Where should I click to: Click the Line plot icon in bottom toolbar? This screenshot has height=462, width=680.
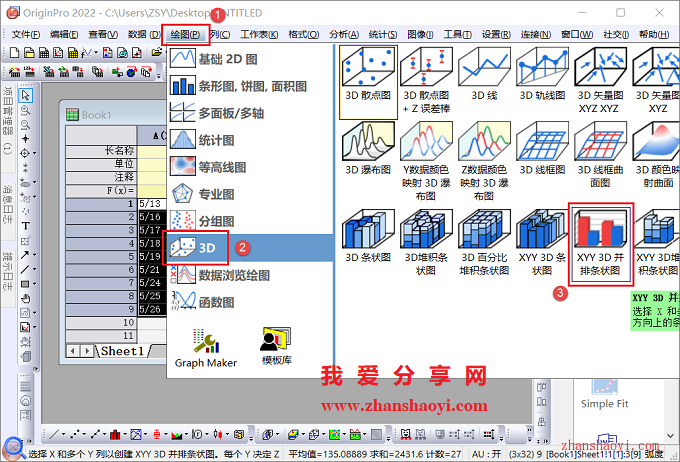54,434
